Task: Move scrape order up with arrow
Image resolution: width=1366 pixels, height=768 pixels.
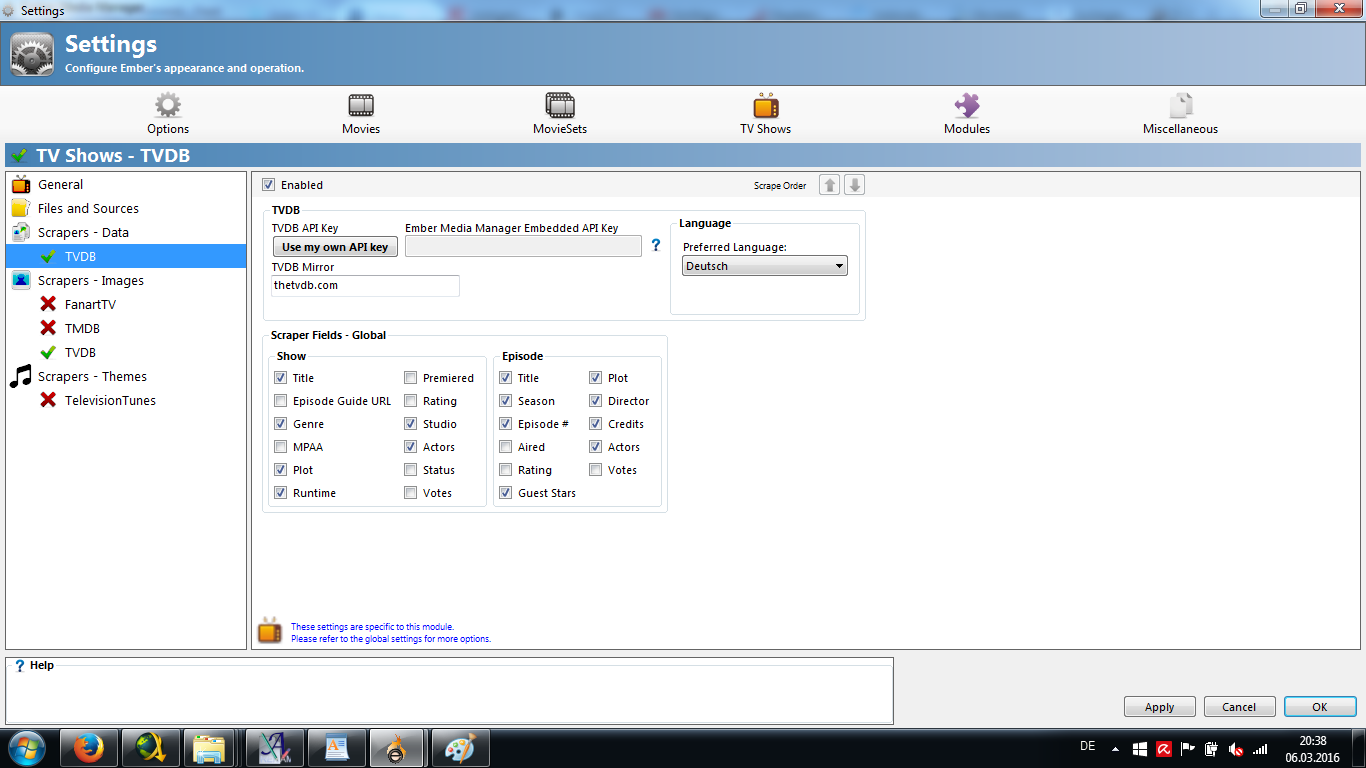Action: [829, 185]
